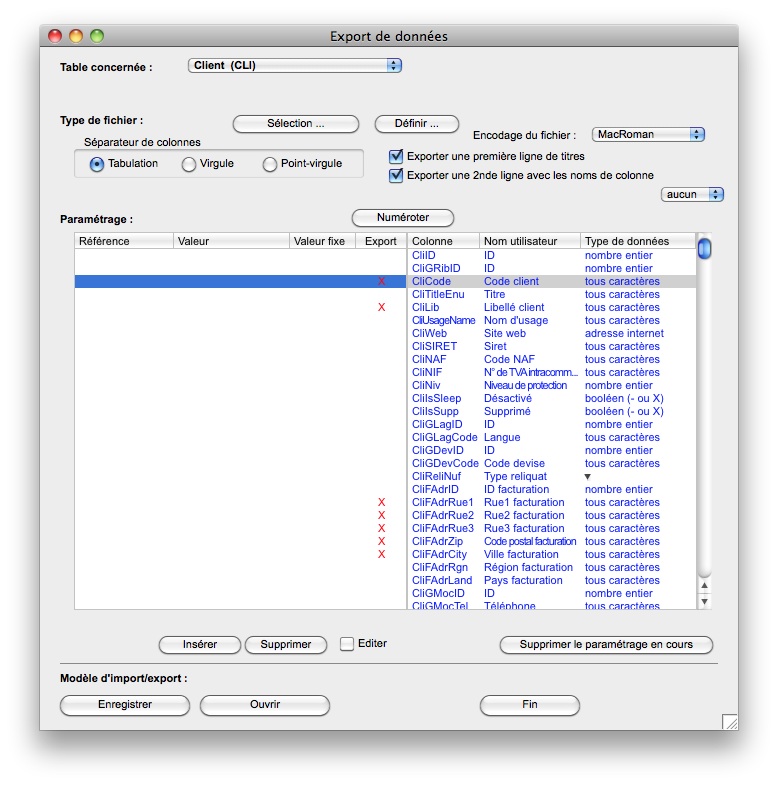Click the Référence column header

124,241
